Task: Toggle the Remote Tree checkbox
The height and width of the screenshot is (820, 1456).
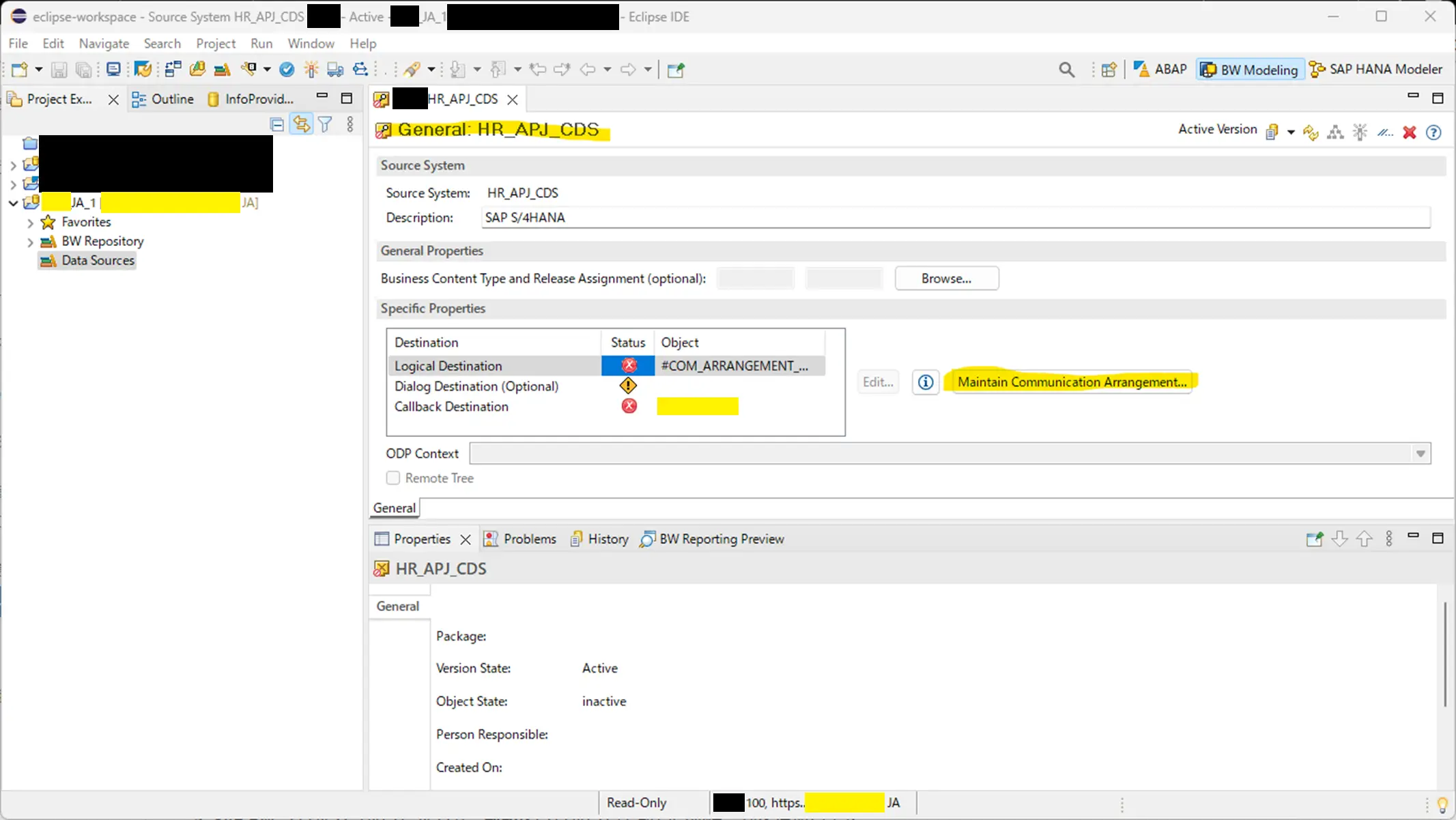Action: tap(393, 479)
